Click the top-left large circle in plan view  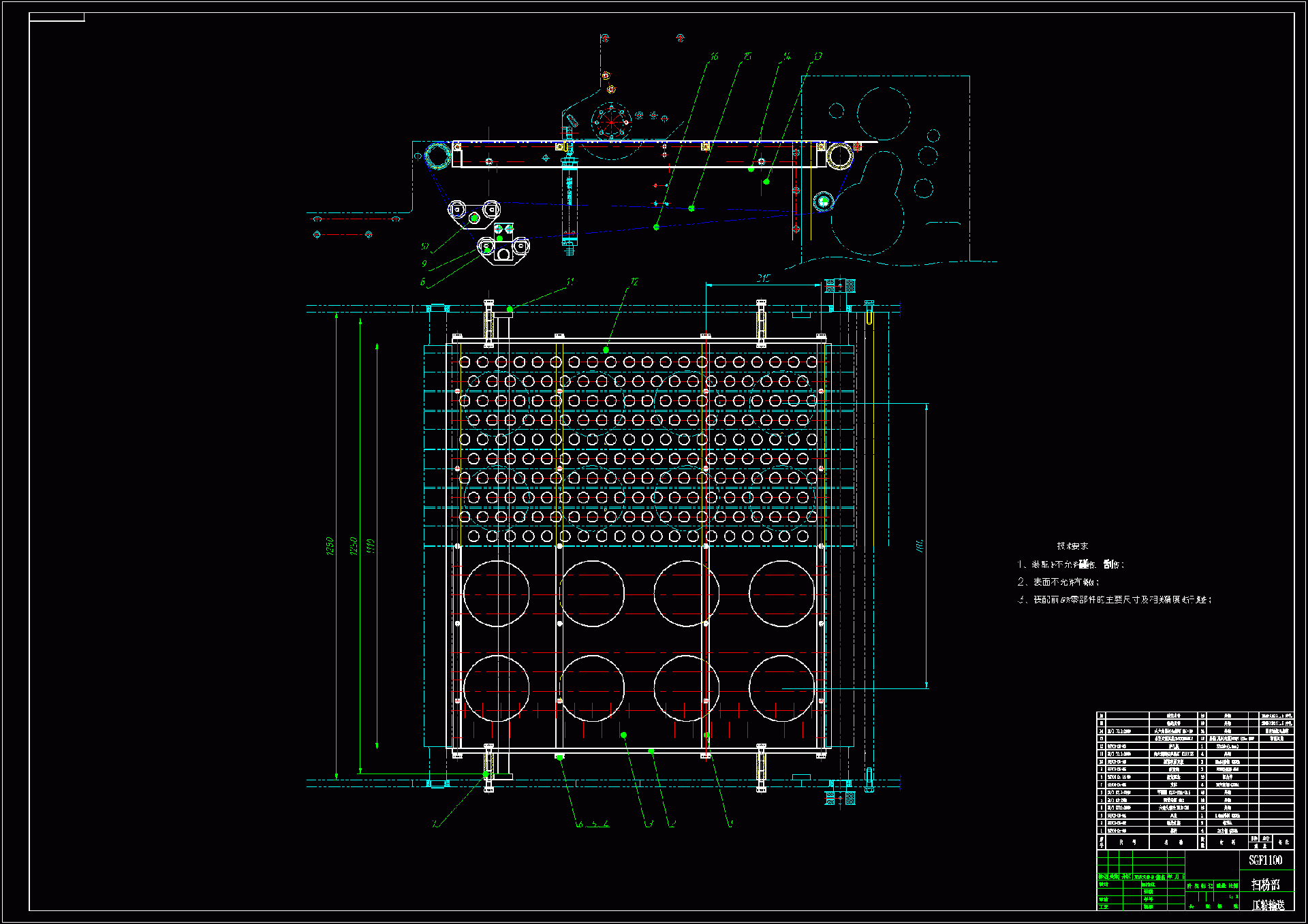coord(496,593)
